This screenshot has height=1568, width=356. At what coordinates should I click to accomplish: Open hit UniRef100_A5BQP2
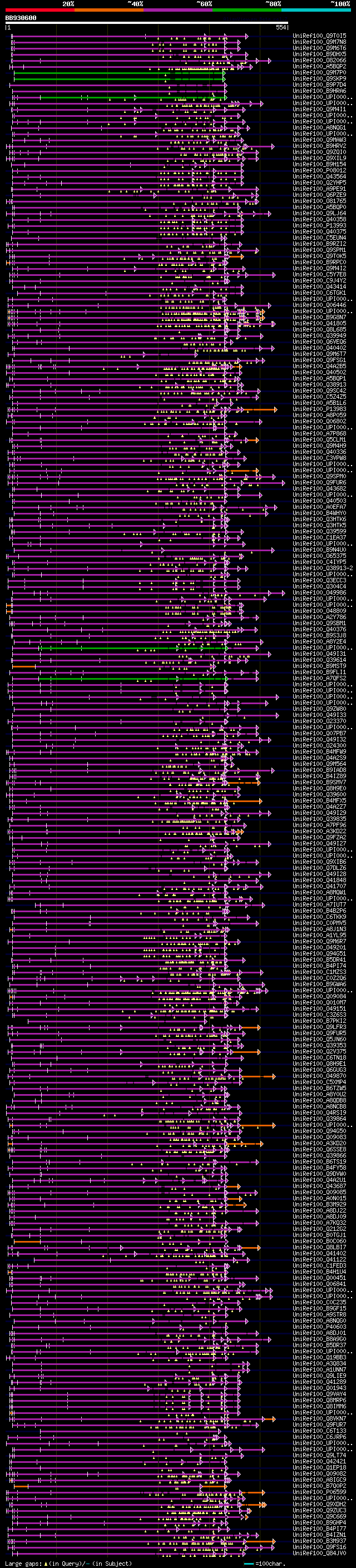[319, 66]
